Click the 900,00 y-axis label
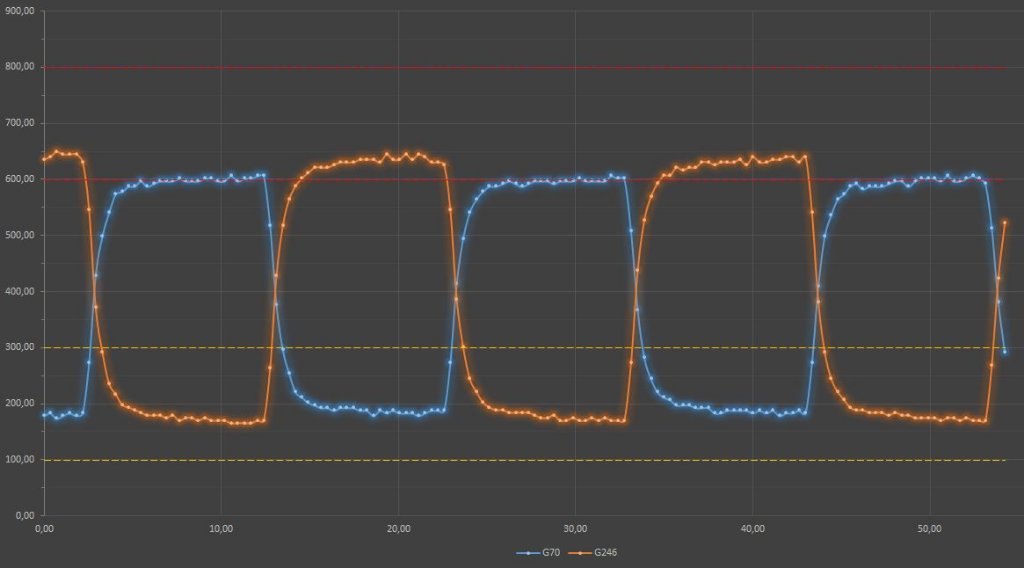 pyautogui.click(x=20, y=11)
